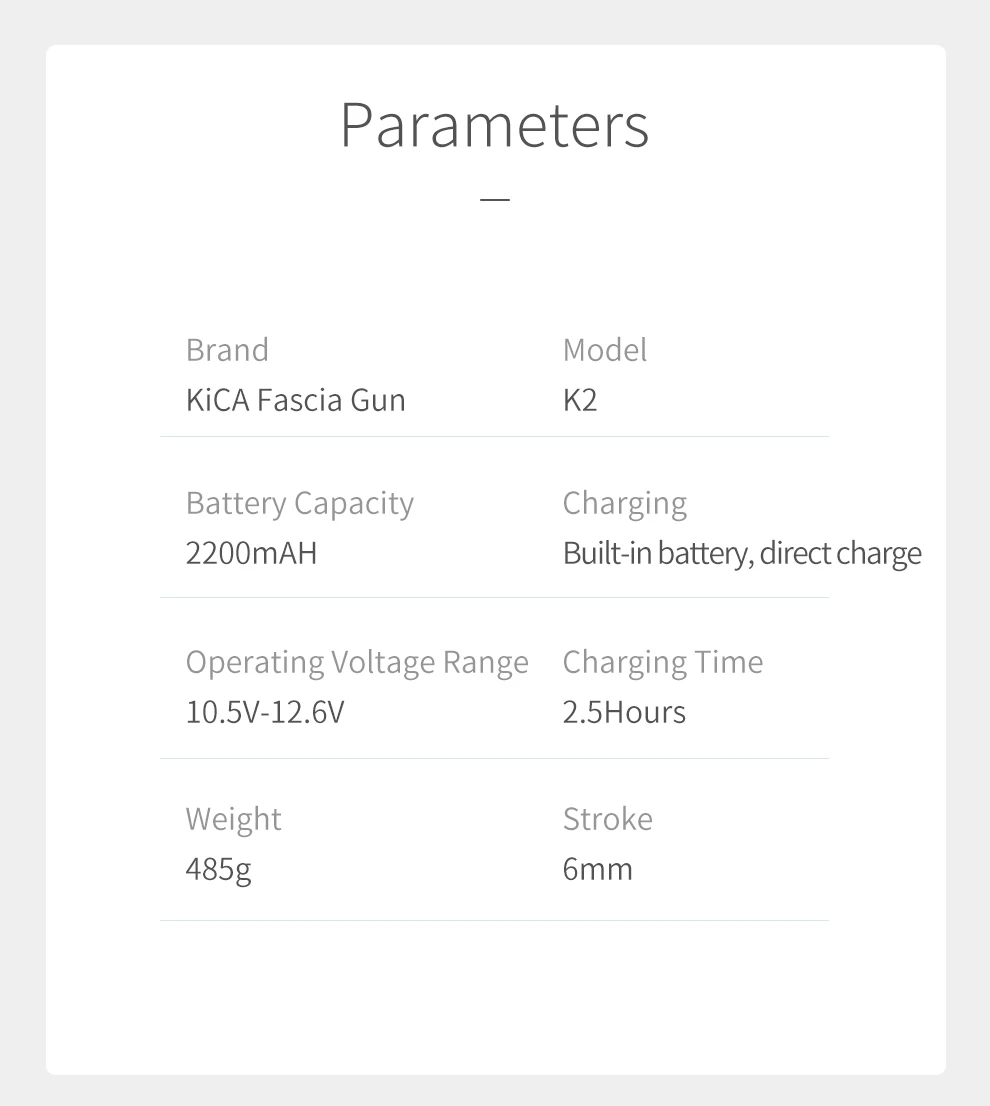This screenshot has height=1106, width=990.
Task: Click the 2200mAH value
Action: 251,553
